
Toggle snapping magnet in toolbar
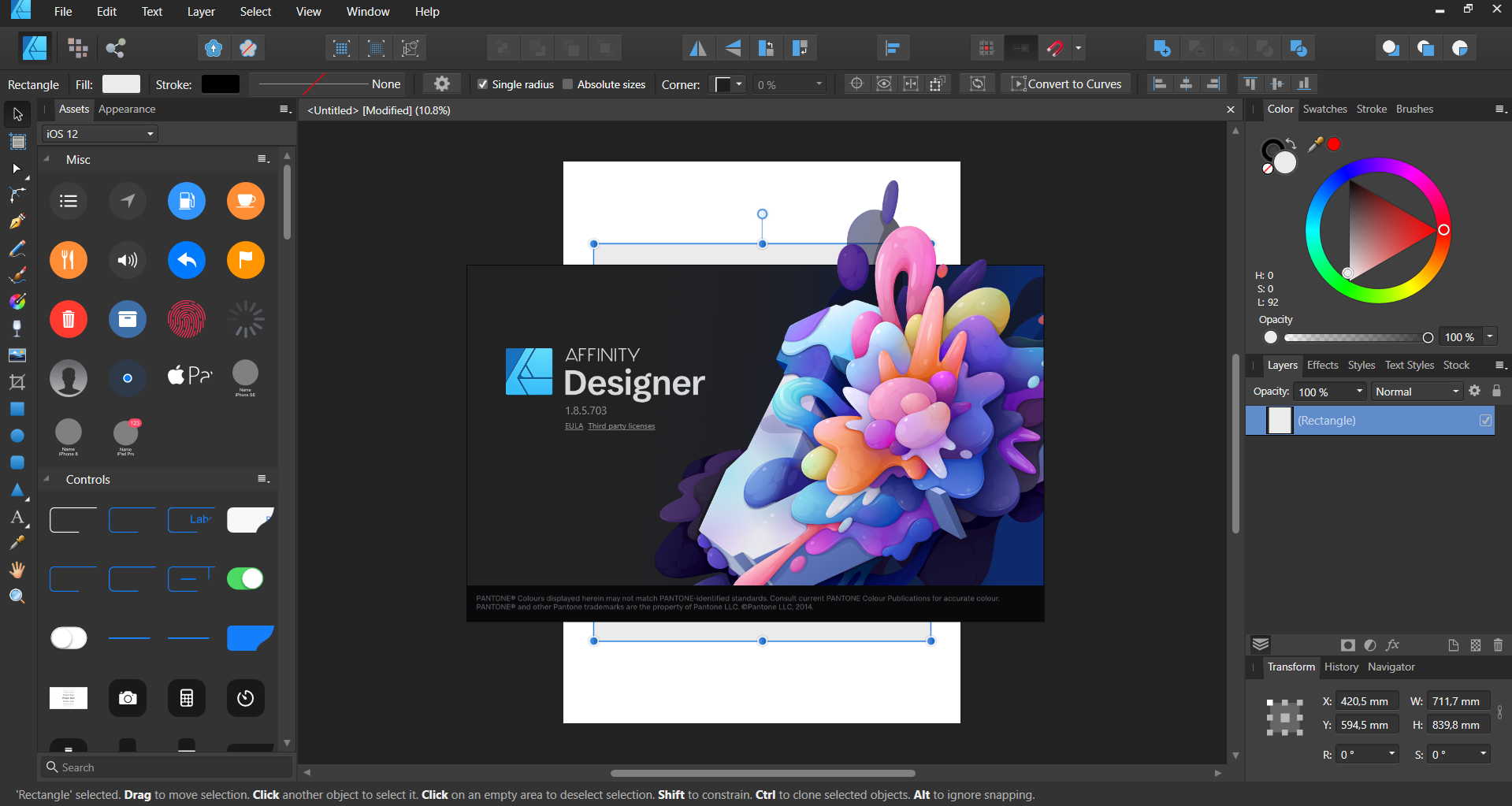point(1055,48)
